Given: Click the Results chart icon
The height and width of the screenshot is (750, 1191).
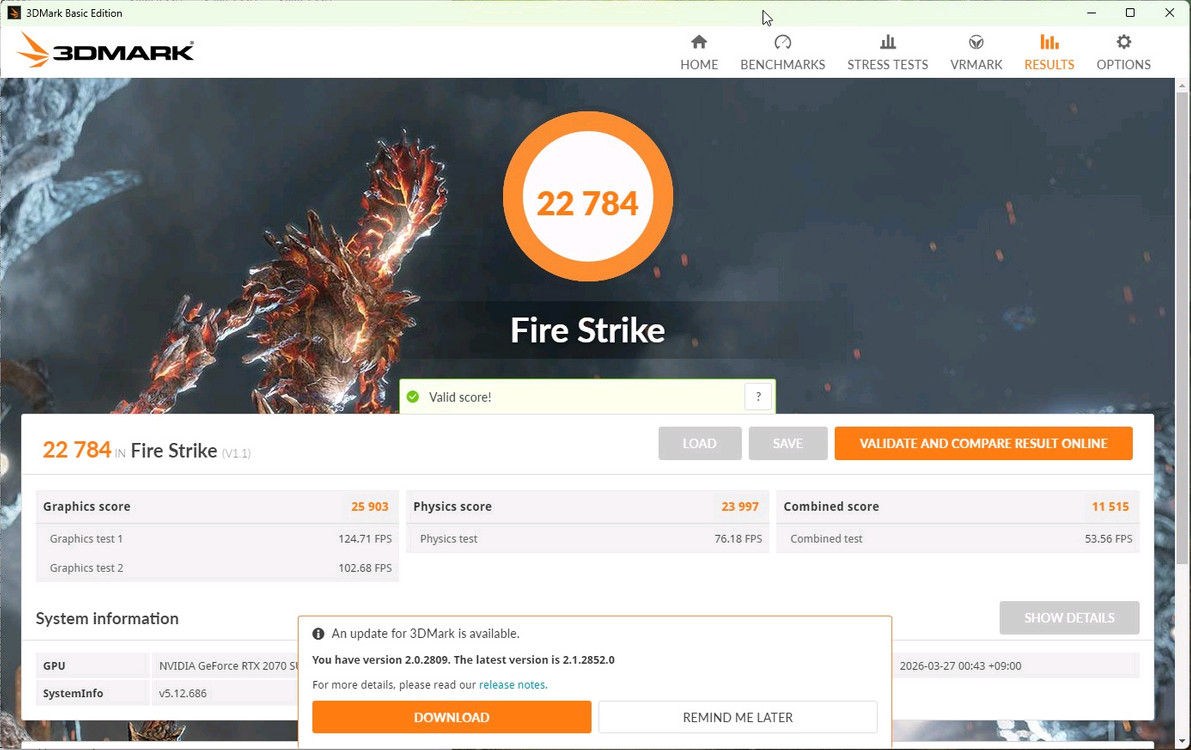Looking at the screenshot, I should tap(1049, 42).
